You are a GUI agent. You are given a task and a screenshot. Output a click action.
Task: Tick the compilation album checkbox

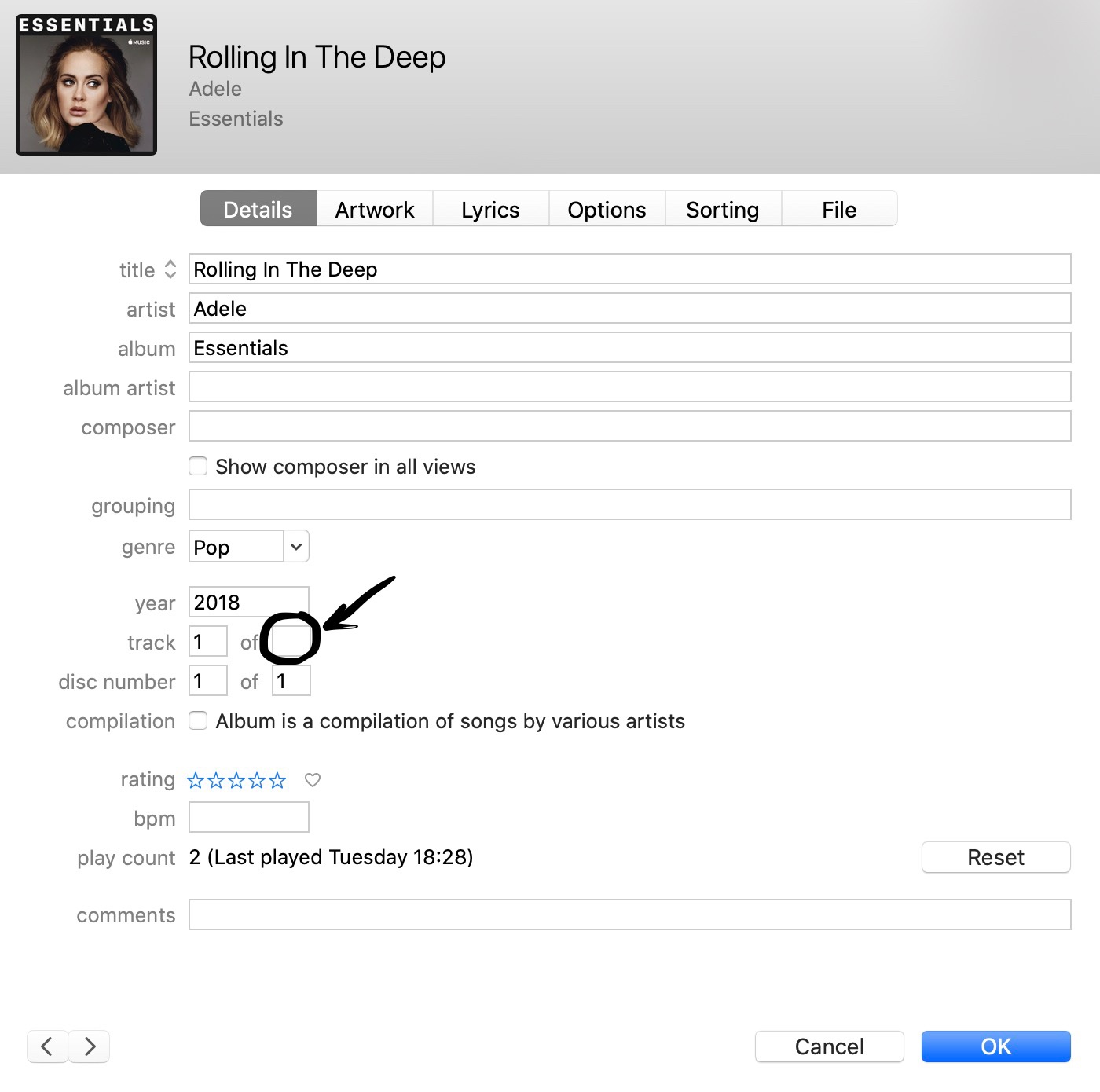click(x=198, y=720)
